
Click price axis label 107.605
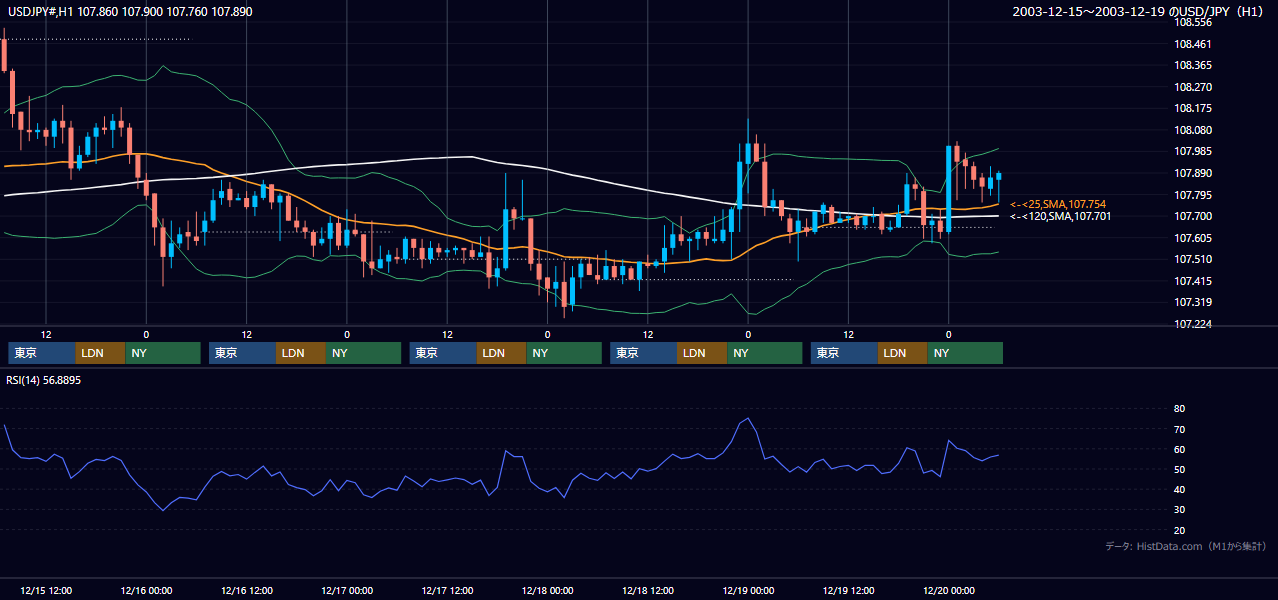[x=1193, y=238]
